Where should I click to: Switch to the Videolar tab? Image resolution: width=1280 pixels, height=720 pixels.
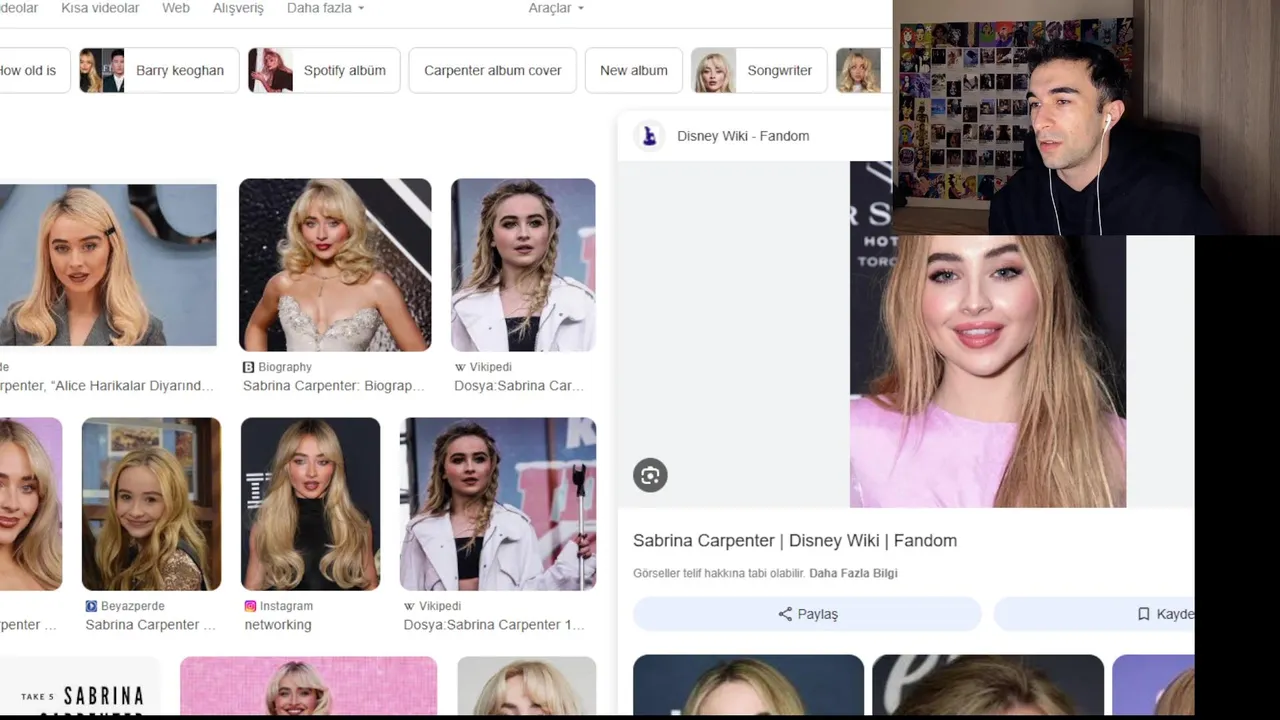click(x=18, y=8)
